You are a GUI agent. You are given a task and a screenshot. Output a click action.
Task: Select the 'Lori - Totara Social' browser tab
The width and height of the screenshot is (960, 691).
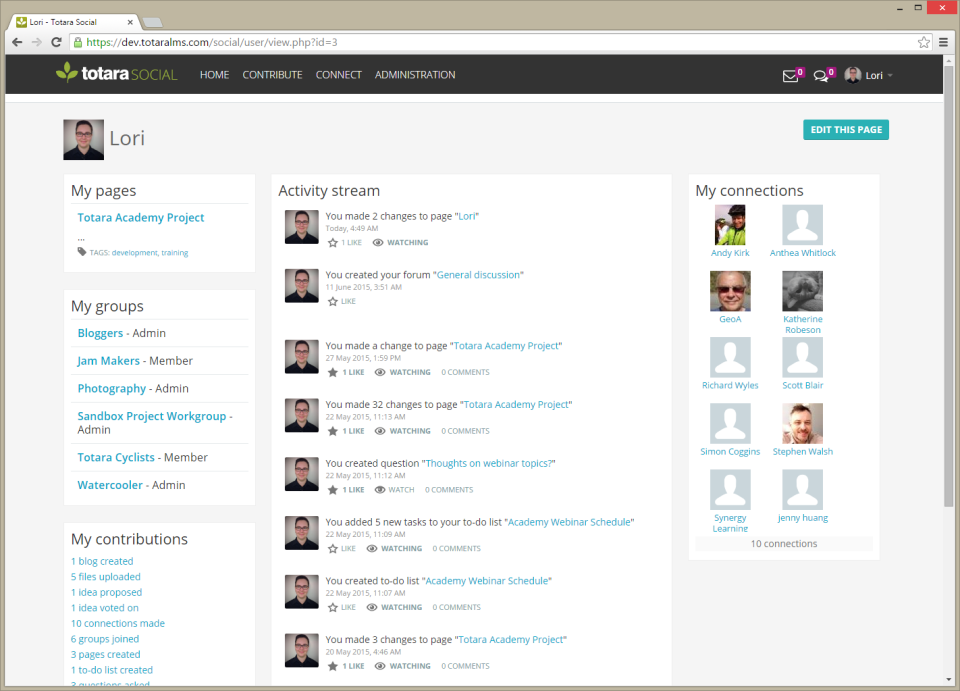75,22
